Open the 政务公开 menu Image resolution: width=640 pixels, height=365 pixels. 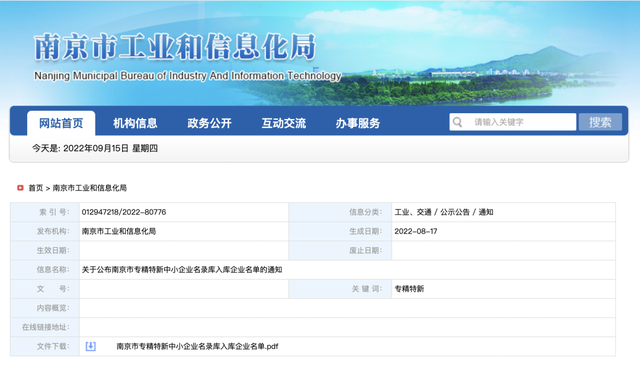[x=209, y=123]
